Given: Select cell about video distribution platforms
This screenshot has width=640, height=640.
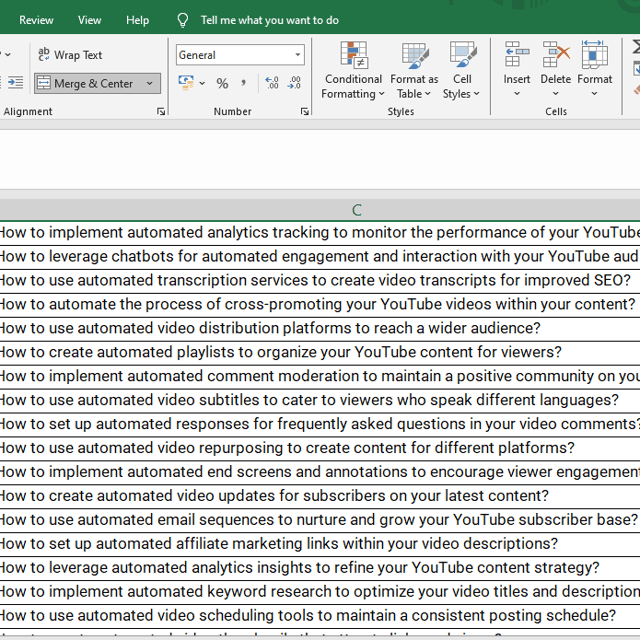Looking at the screenshot, I should [320, 329].
